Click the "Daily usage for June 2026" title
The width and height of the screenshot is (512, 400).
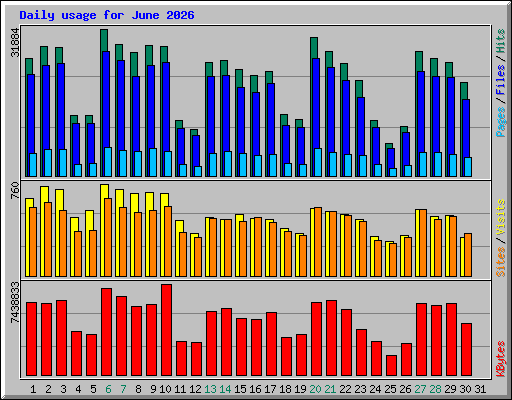[107, 15]
